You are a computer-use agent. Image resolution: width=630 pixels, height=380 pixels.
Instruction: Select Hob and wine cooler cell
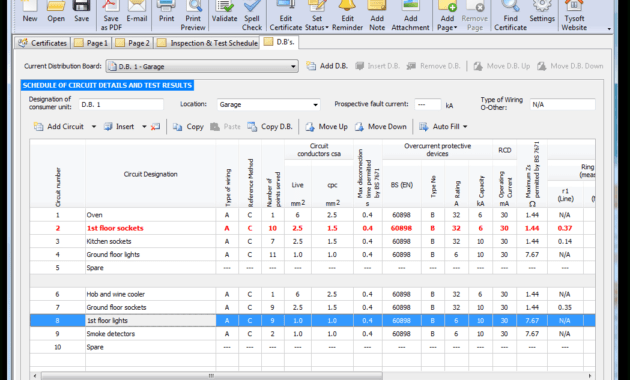pos(151,294)
